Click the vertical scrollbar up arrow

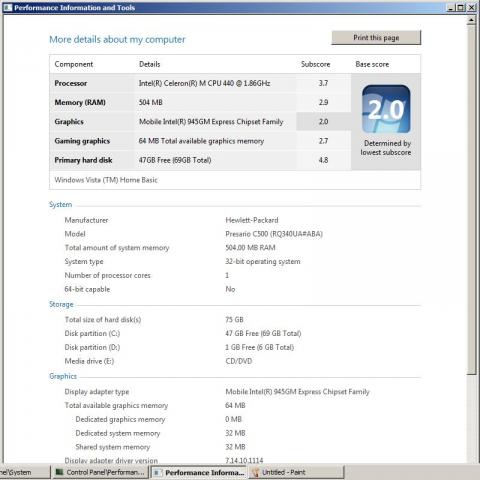coord(471,20)
